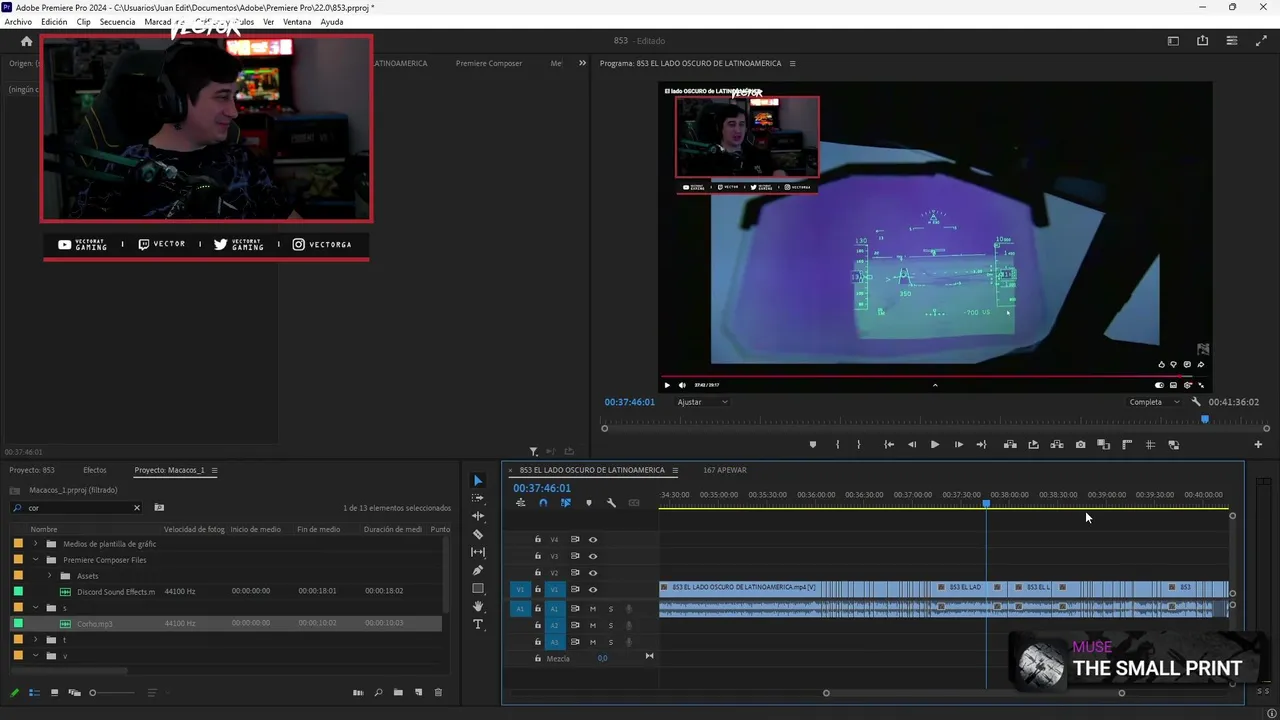Screen dimensions: 1280x720
Task: Click the Export Frame camera icon
Action: [1080, 445]
